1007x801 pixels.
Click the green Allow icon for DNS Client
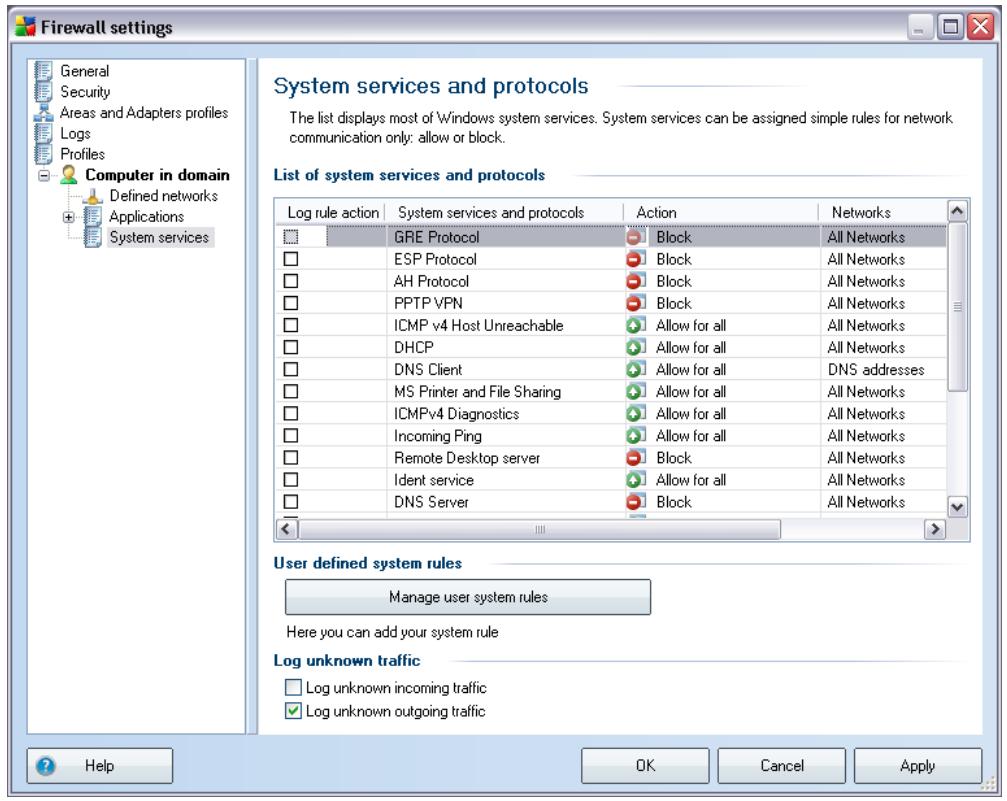coord(635,369)
